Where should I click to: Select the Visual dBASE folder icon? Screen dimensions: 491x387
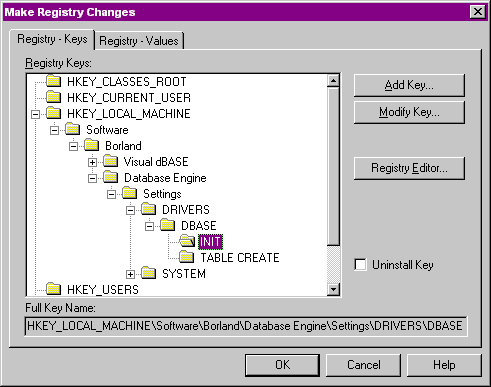pos(111,161)
